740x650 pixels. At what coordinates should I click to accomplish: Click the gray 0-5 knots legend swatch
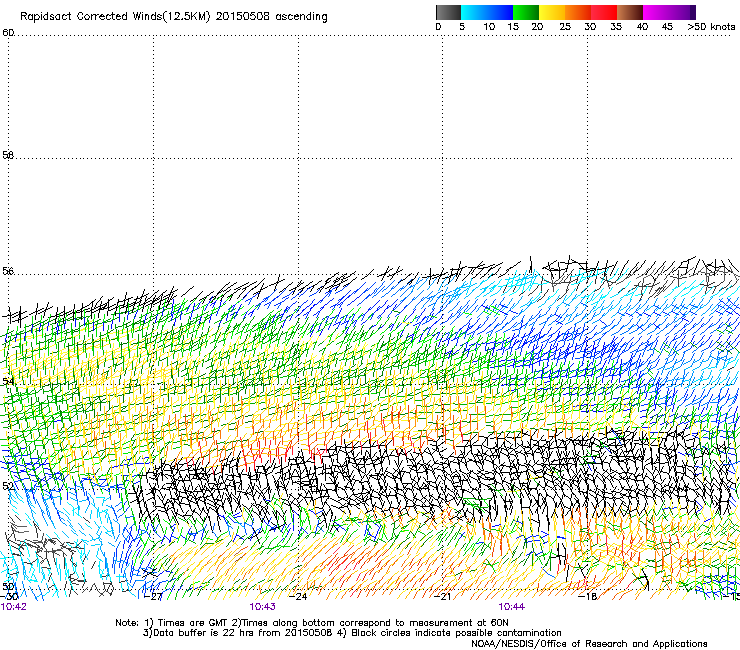pyautogui.click(x=448, y=12)
